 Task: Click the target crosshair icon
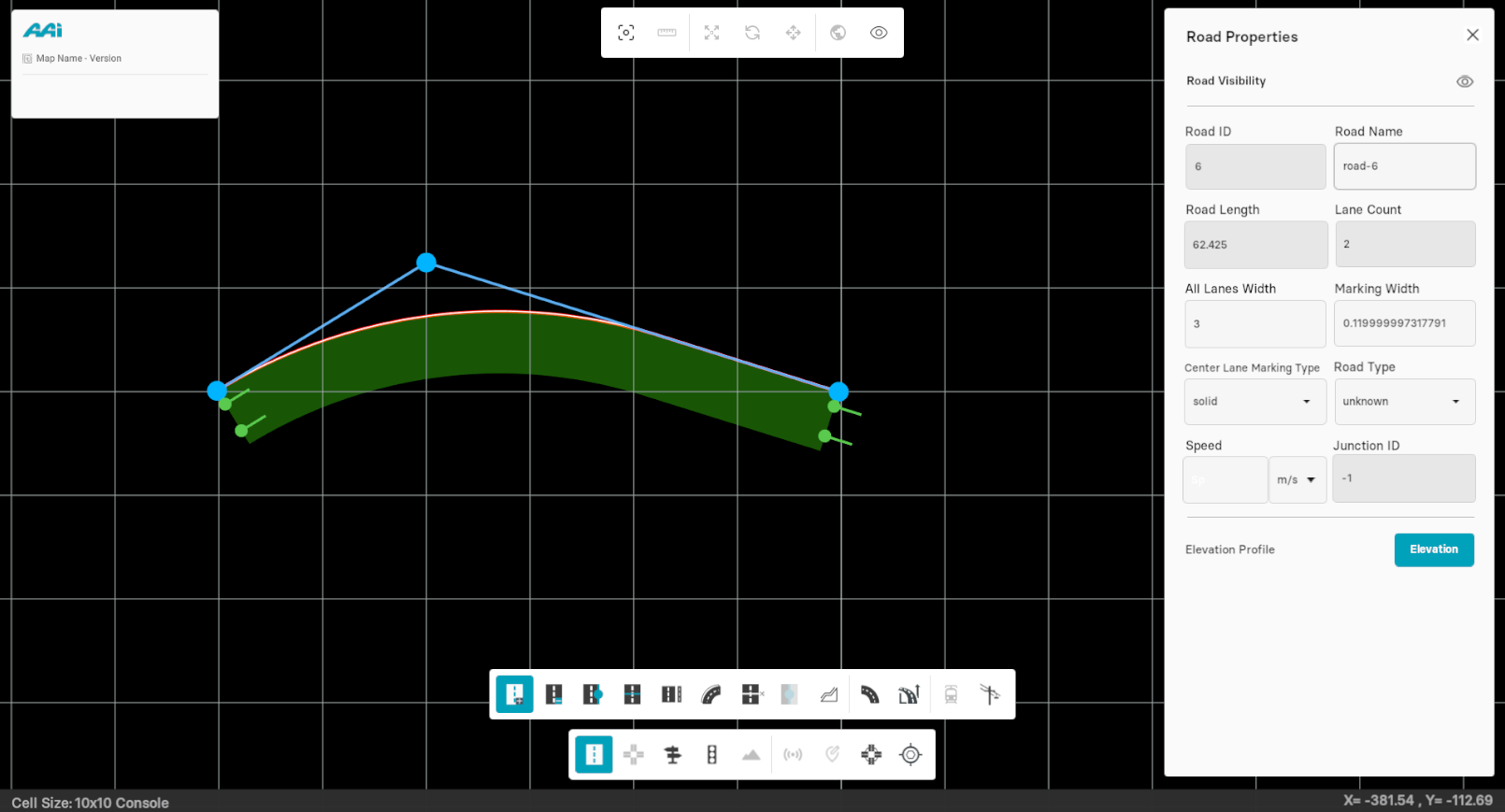[x=910, y=755]
